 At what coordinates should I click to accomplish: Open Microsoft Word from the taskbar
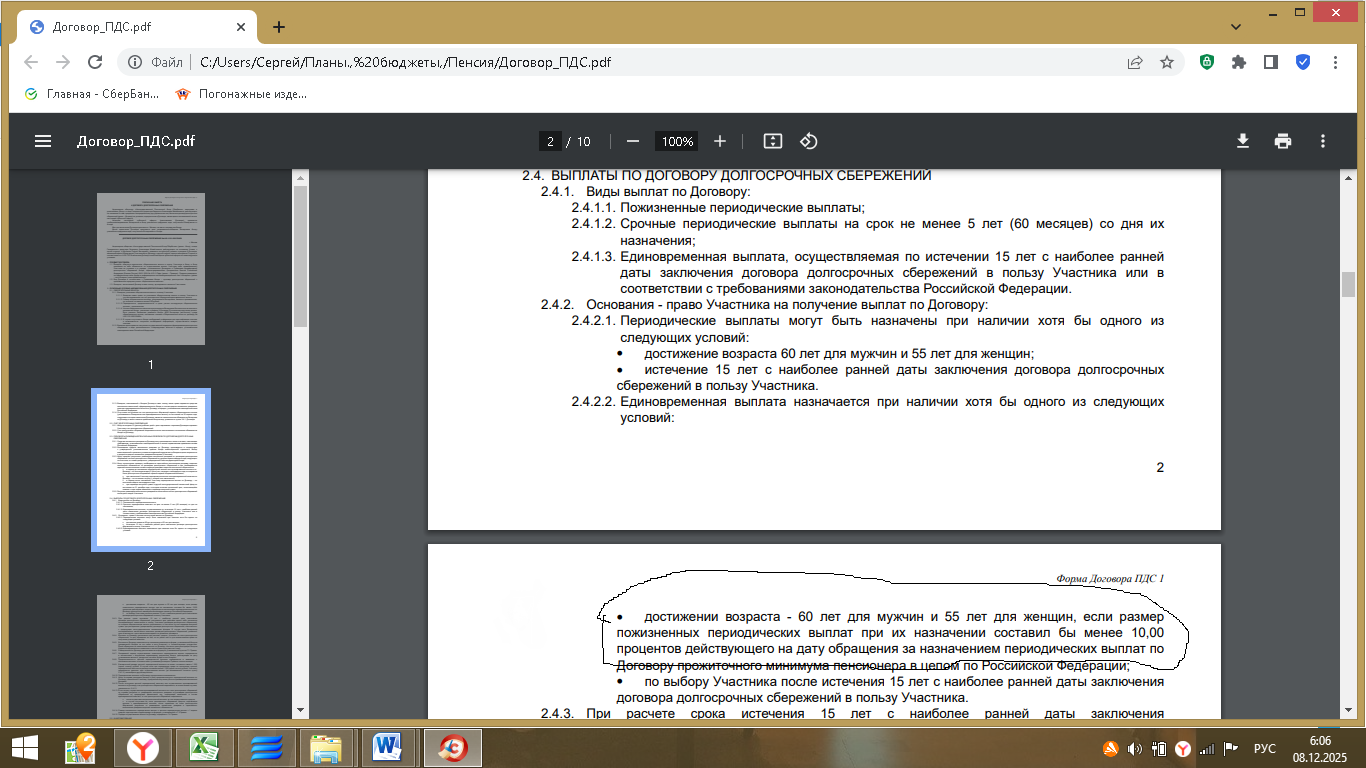386,747
